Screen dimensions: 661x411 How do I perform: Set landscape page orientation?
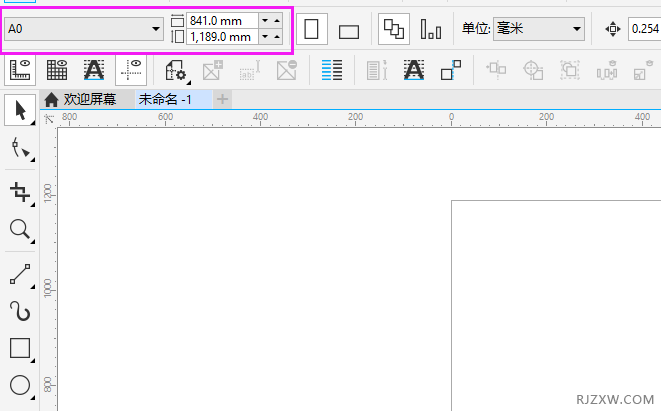[349, 31]
